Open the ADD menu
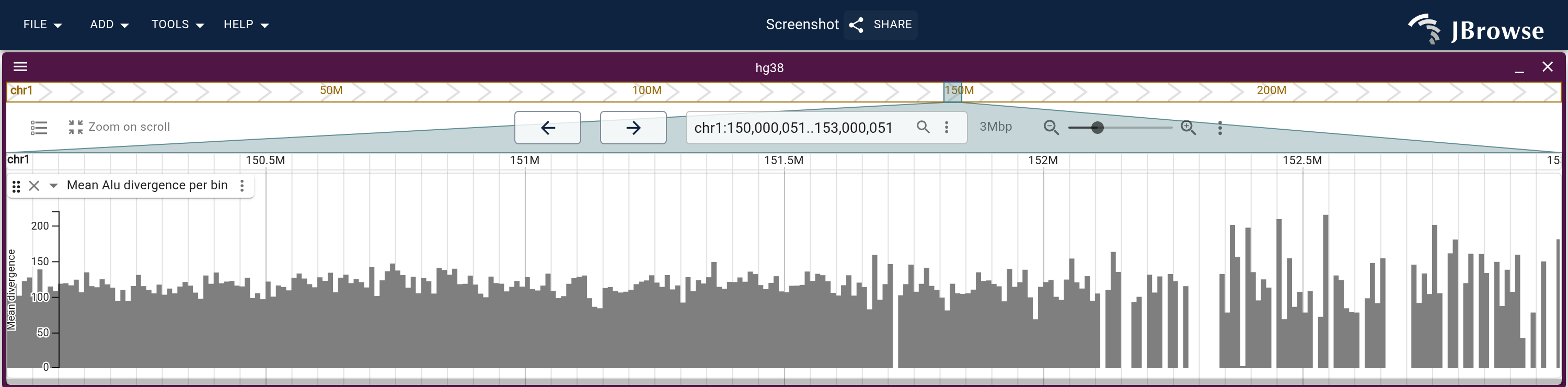This screenshot has height=387, width=1568. (x=109, y=25)
